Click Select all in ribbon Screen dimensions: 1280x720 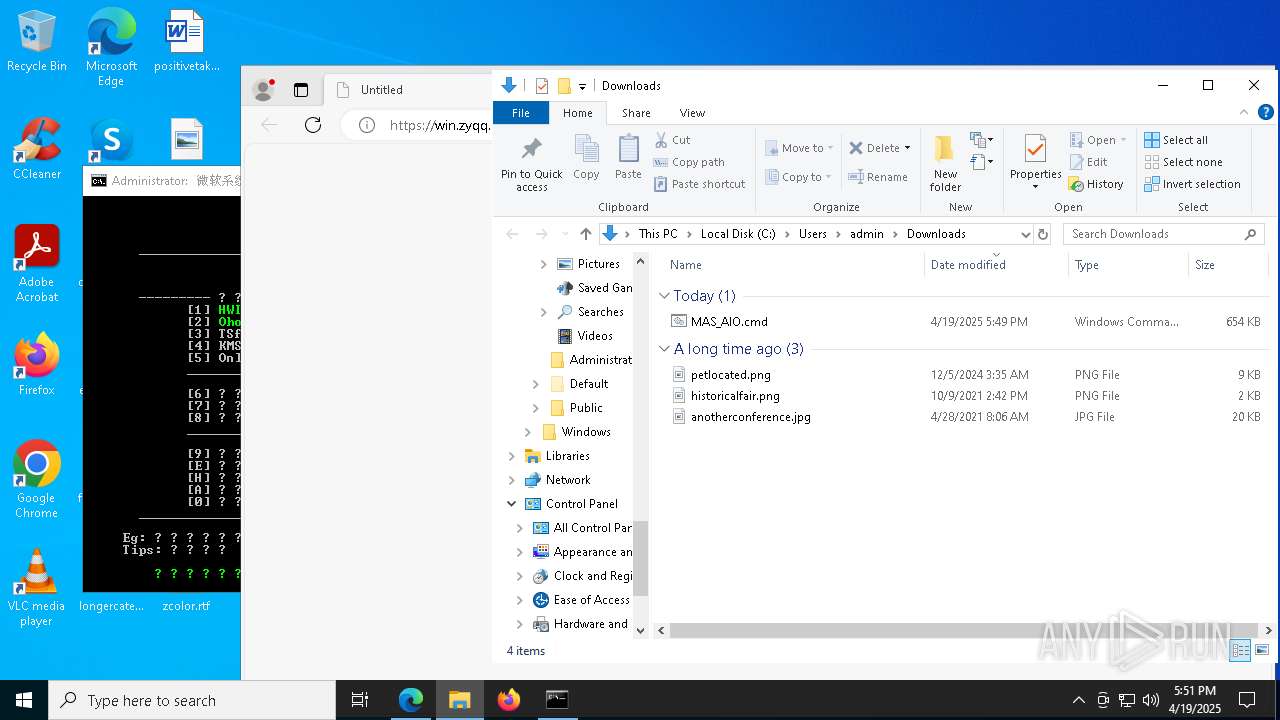click(x=1176, y=140)
